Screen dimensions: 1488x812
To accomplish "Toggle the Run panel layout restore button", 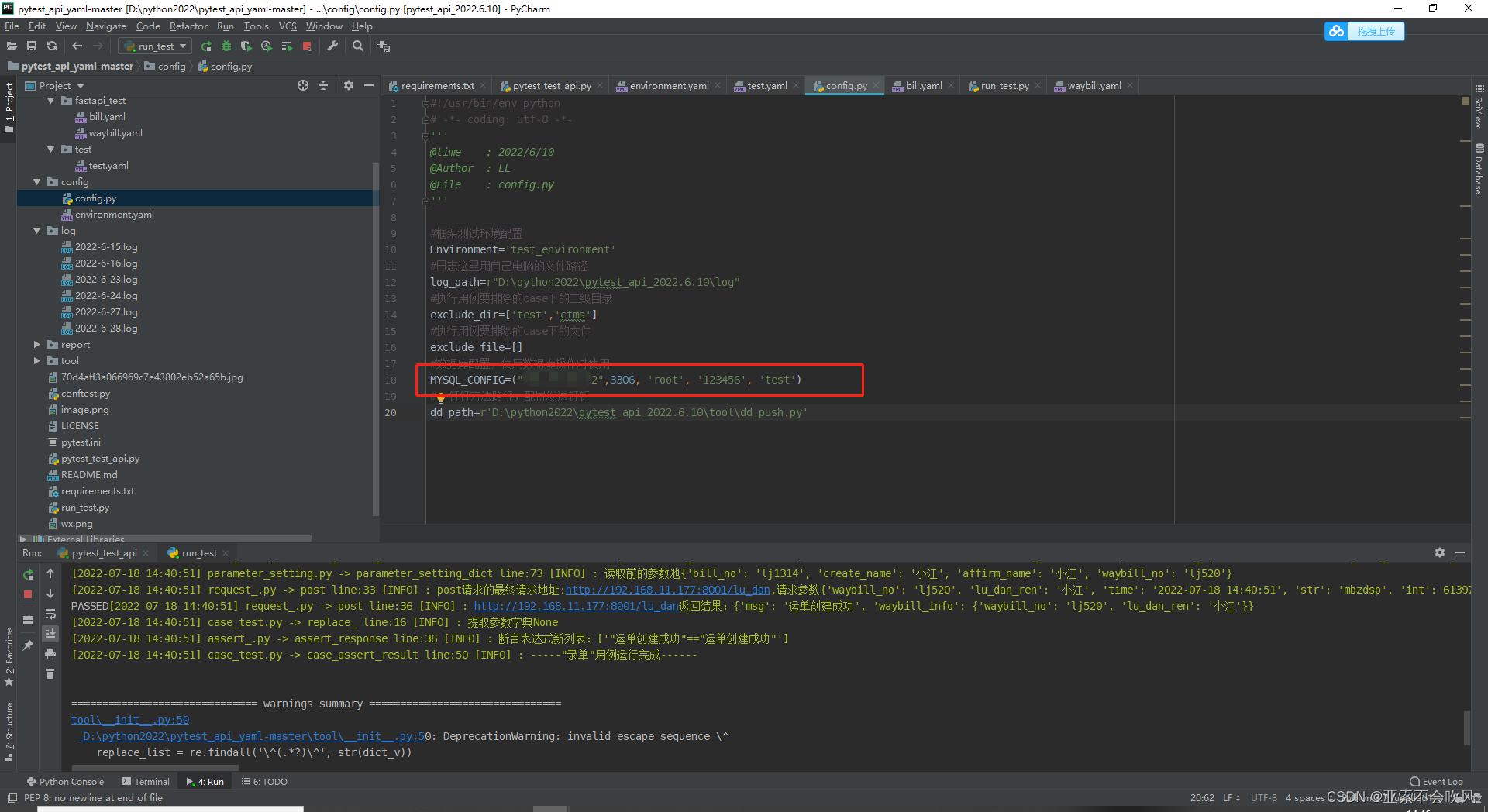I will (28, 620).
